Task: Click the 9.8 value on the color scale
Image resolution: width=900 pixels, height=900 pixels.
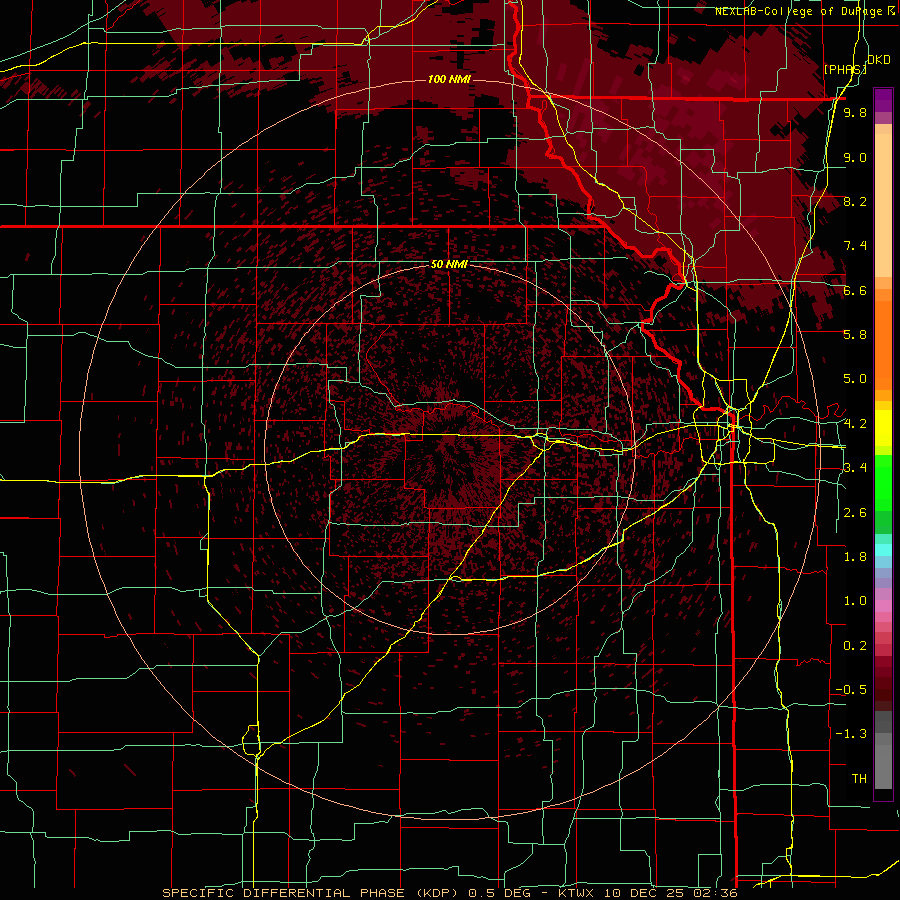Action: pos(855,112)
